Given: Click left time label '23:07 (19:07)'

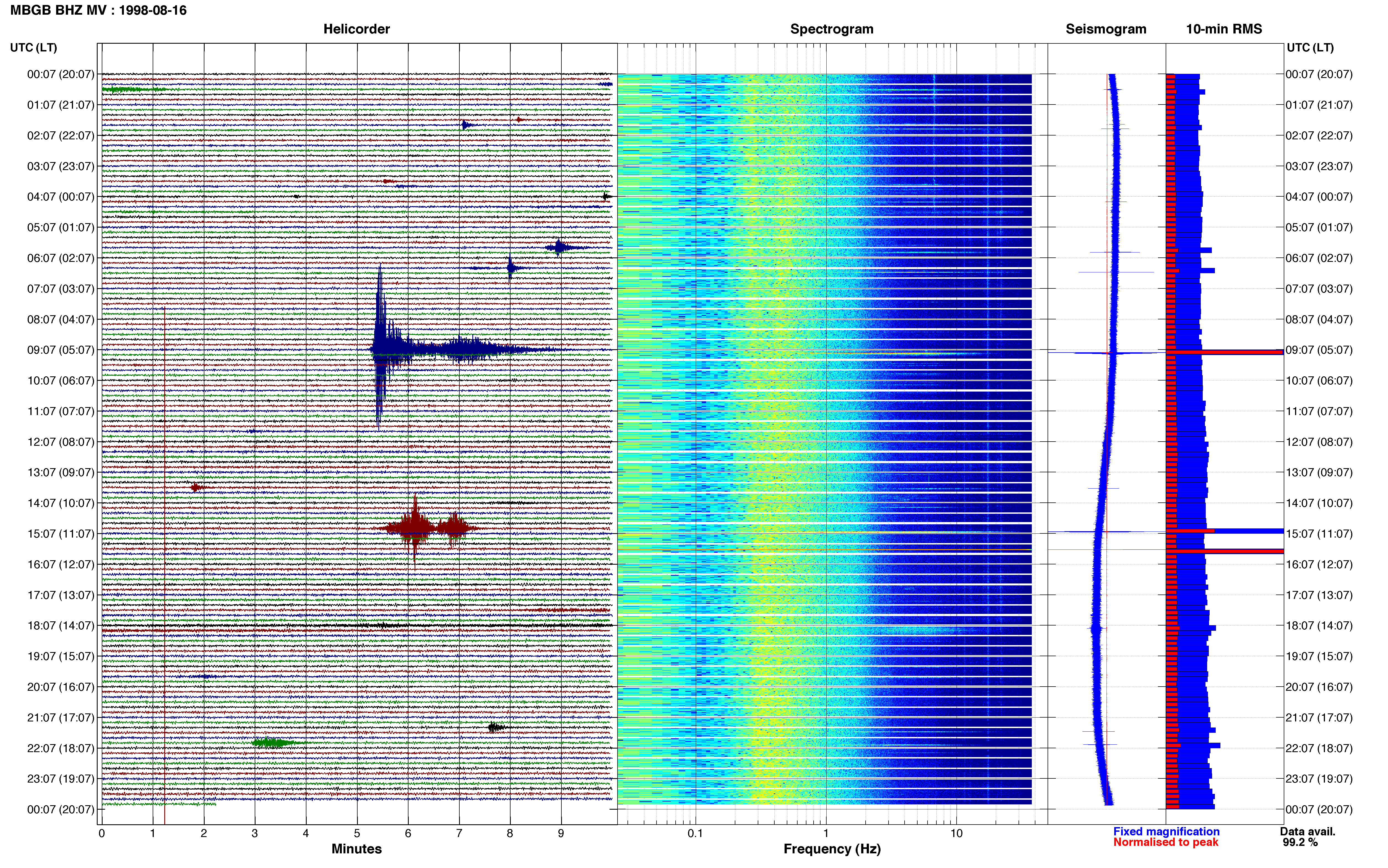Looking at the screenshot, I should [61, 779].
